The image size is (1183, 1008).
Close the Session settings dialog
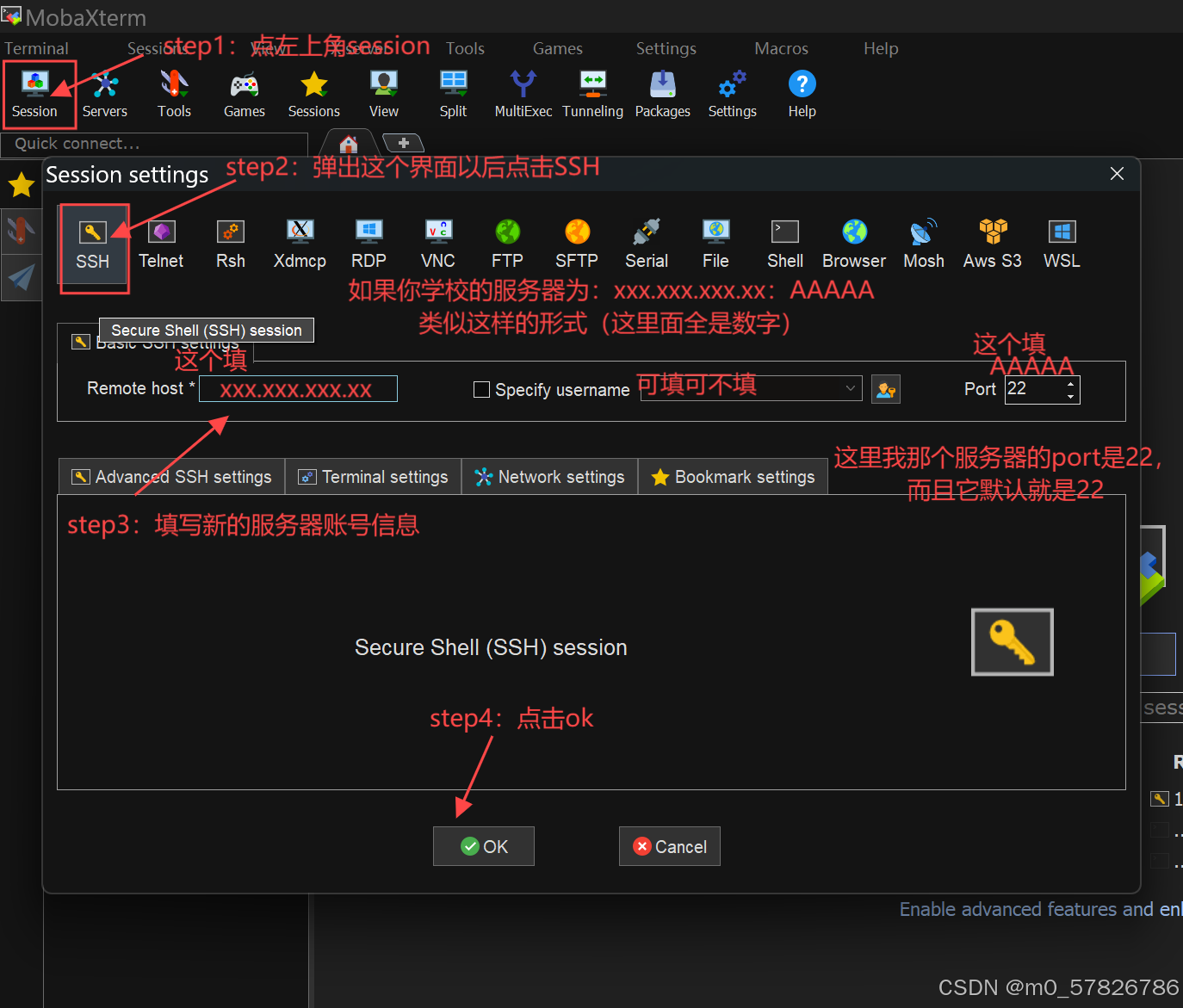point(1118,174)
